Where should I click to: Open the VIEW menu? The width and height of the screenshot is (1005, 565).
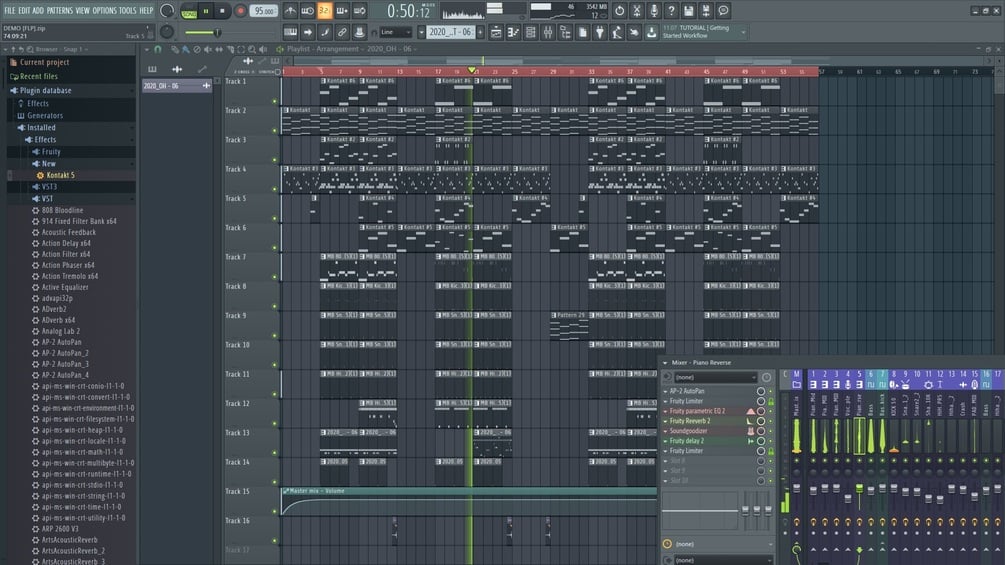click(83, 11)
